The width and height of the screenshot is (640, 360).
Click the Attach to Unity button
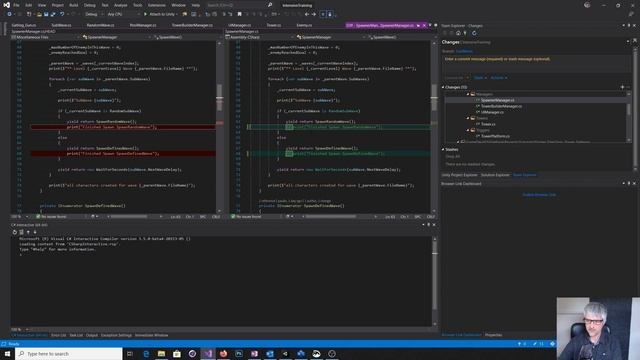pos(160,14)
